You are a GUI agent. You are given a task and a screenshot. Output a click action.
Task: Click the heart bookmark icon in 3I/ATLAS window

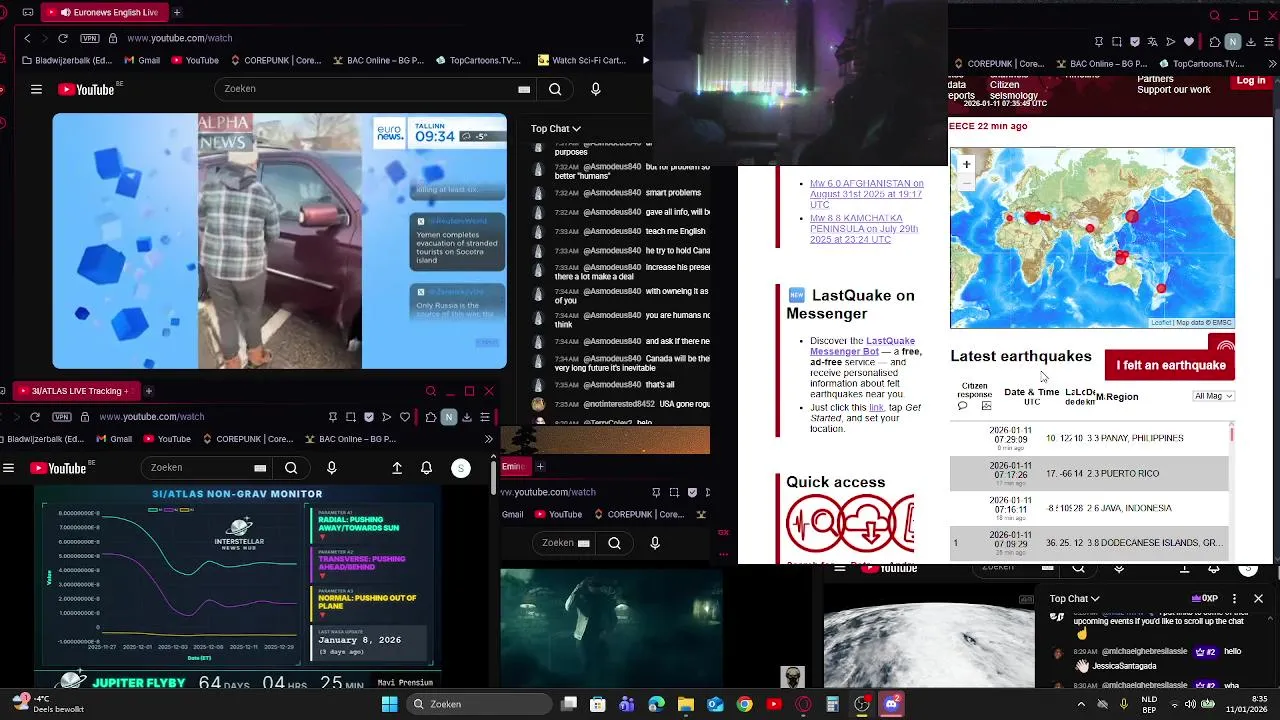tap(405, 417)
